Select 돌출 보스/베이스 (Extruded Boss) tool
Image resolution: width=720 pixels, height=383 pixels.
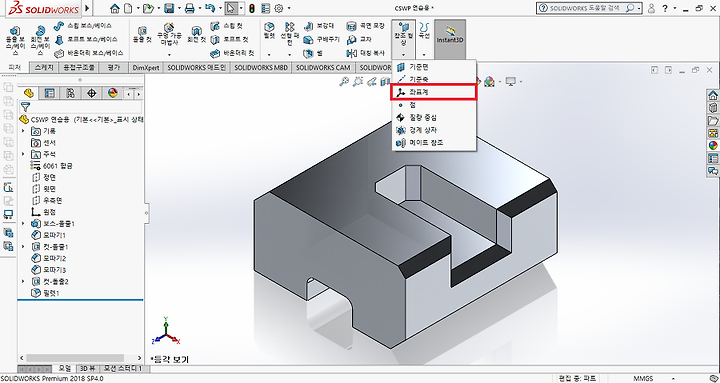point(15,40)
